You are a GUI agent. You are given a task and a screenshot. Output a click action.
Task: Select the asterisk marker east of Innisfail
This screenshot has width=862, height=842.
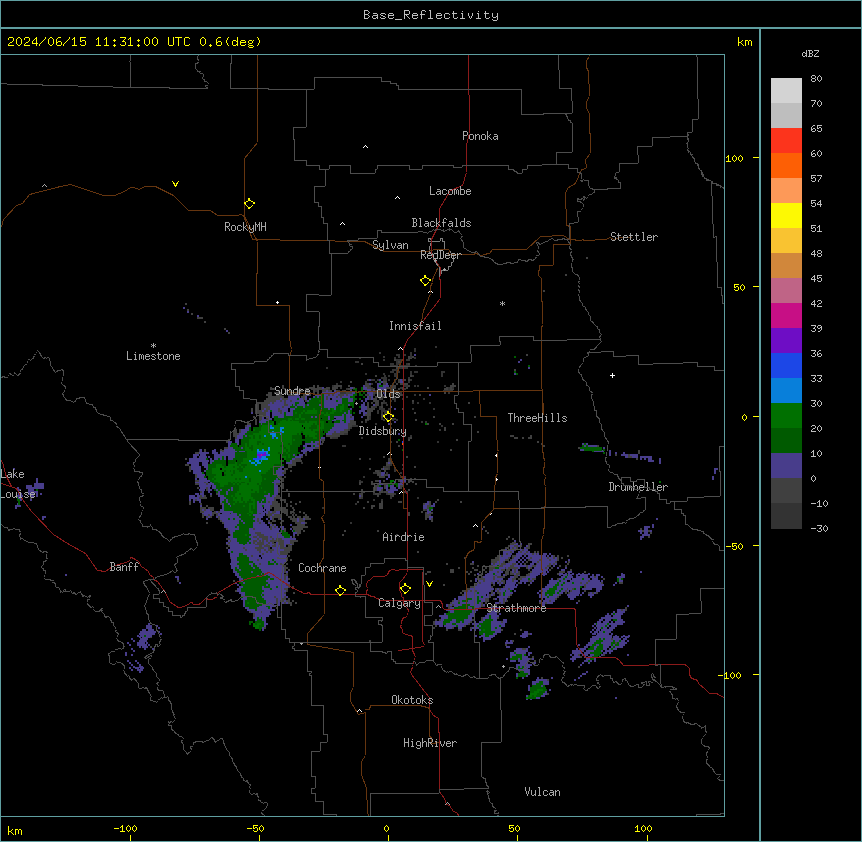click(x=502, y=303)
